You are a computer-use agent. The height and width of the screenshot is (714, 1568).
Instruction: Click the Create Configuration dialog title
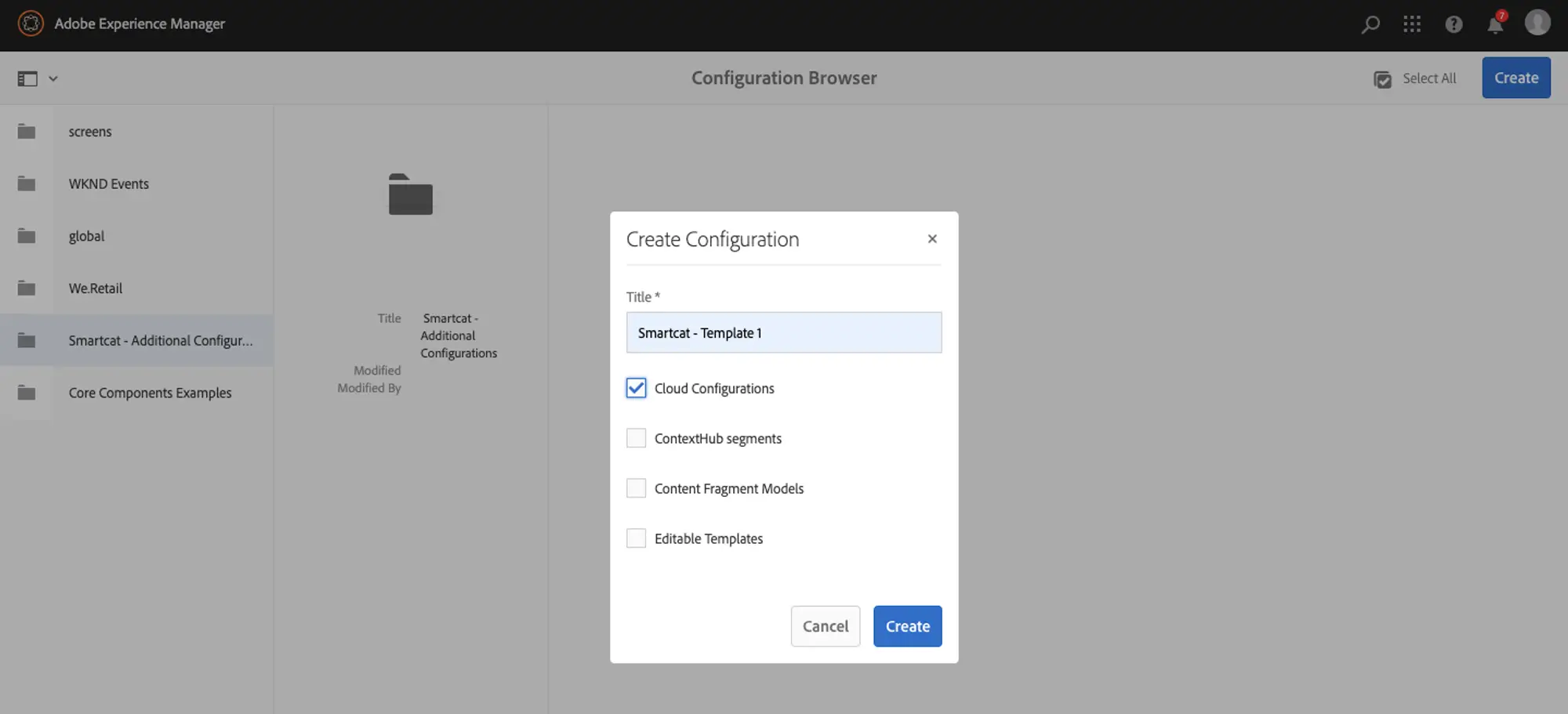pyautogui.click(x=713, y=239)
